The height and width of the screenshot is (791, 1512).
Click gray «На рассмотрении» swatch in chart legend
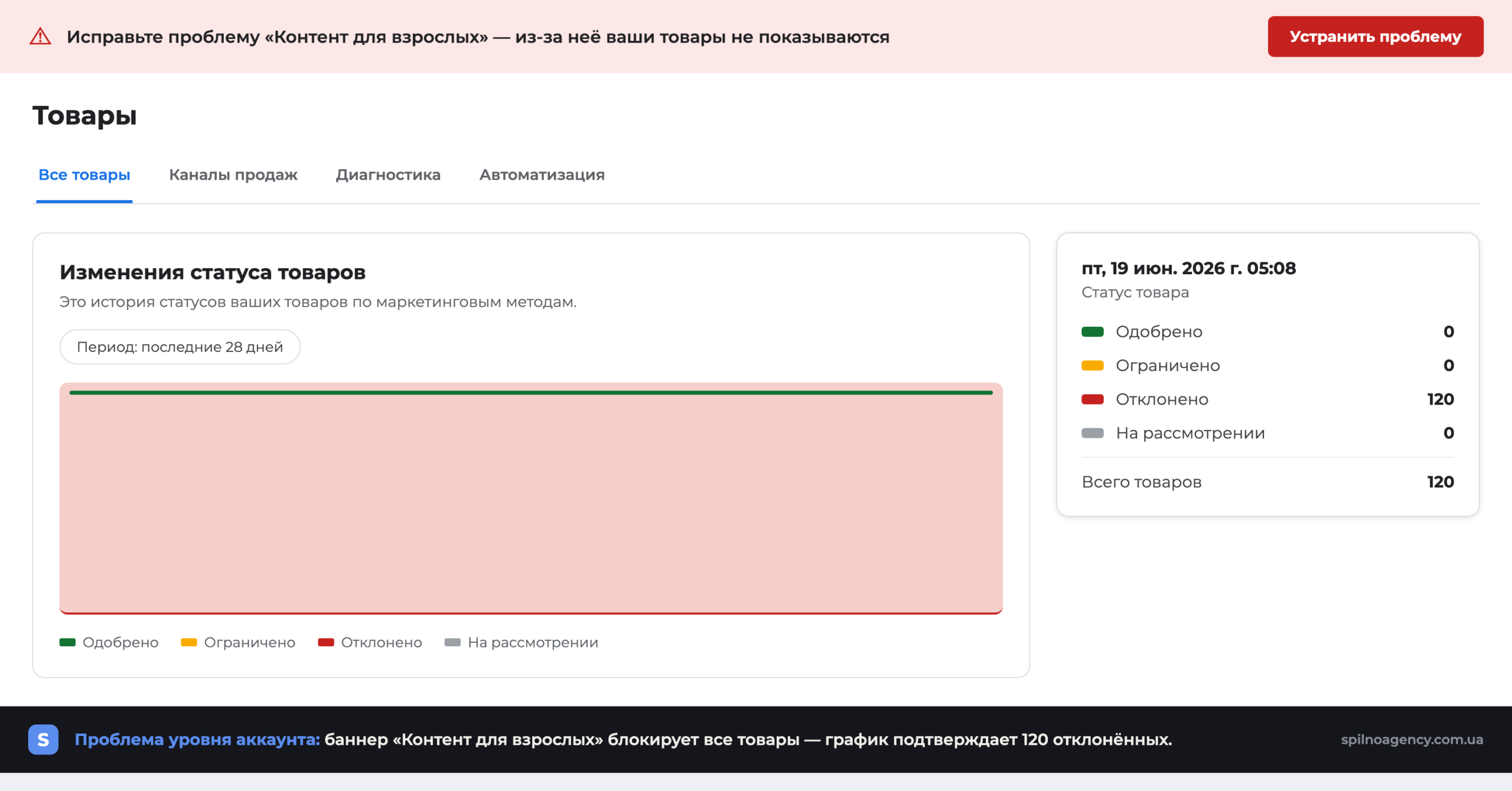[x=452, y=642]
